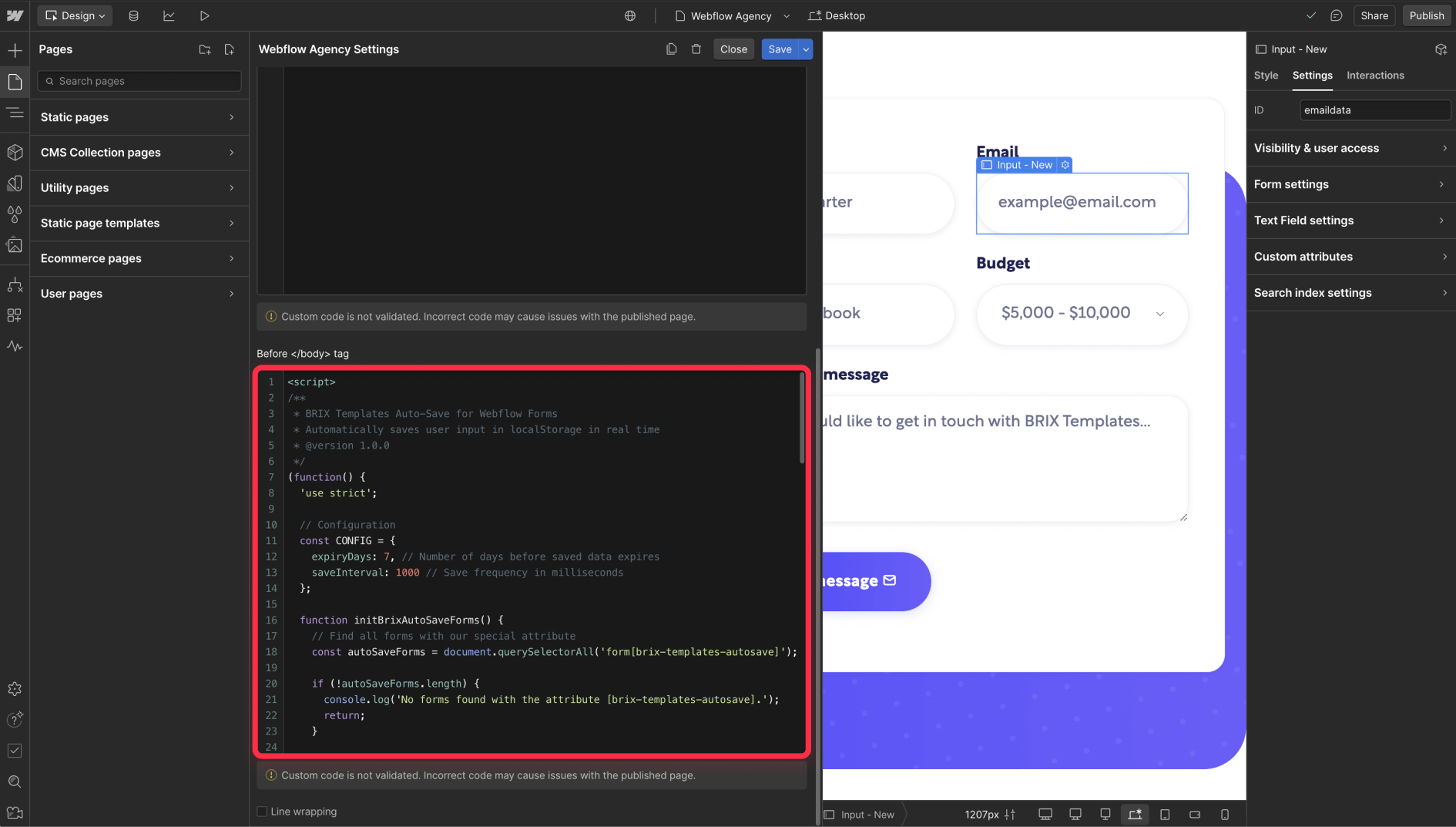Click the ID field containing emaildata
This screenshot has height=827, width=1456.
pos(1374,110)
